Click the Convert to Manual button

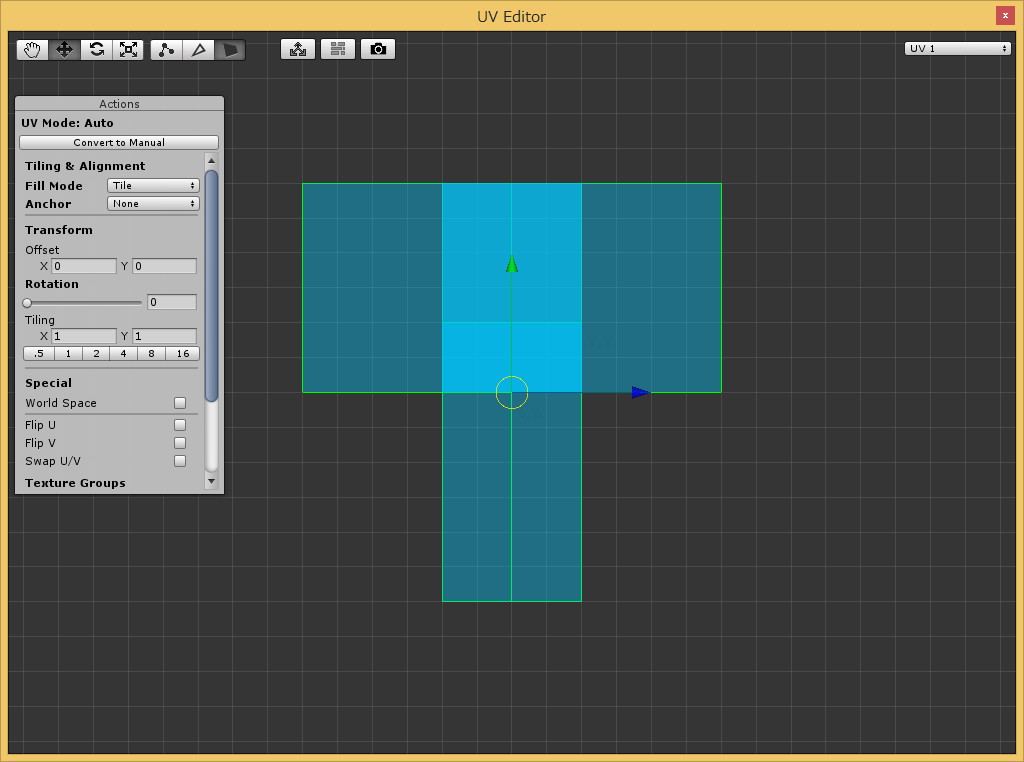pyautogui.click(x=119, y=142)
